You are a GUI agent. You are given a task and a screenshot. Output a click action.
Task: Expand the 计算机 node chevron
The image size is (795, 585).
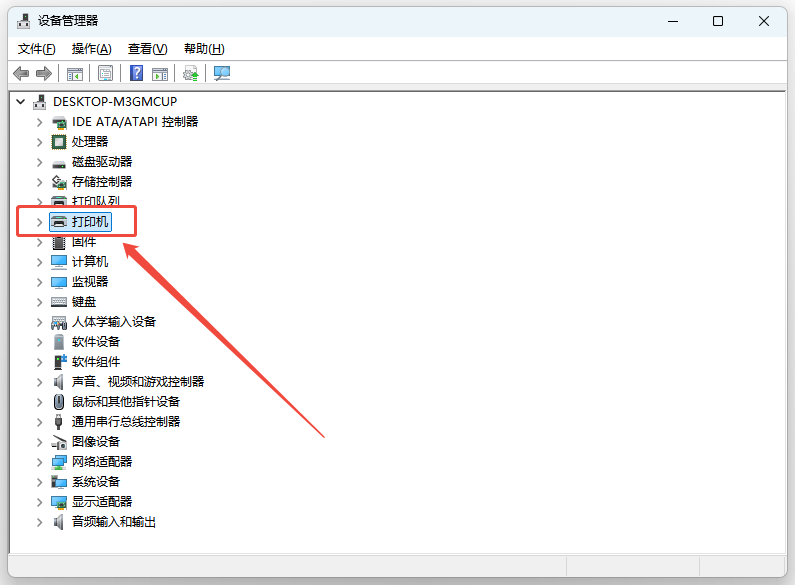coord(40,262)
